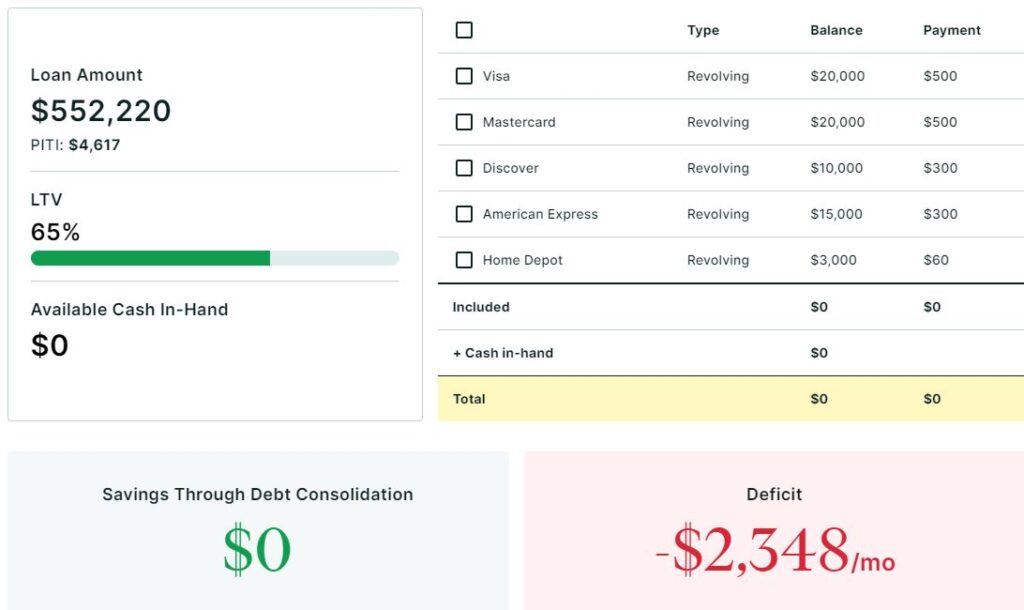
Task: Tick the Visa debt checkbox
Action: pyautogui.click(x=464, y=76)
